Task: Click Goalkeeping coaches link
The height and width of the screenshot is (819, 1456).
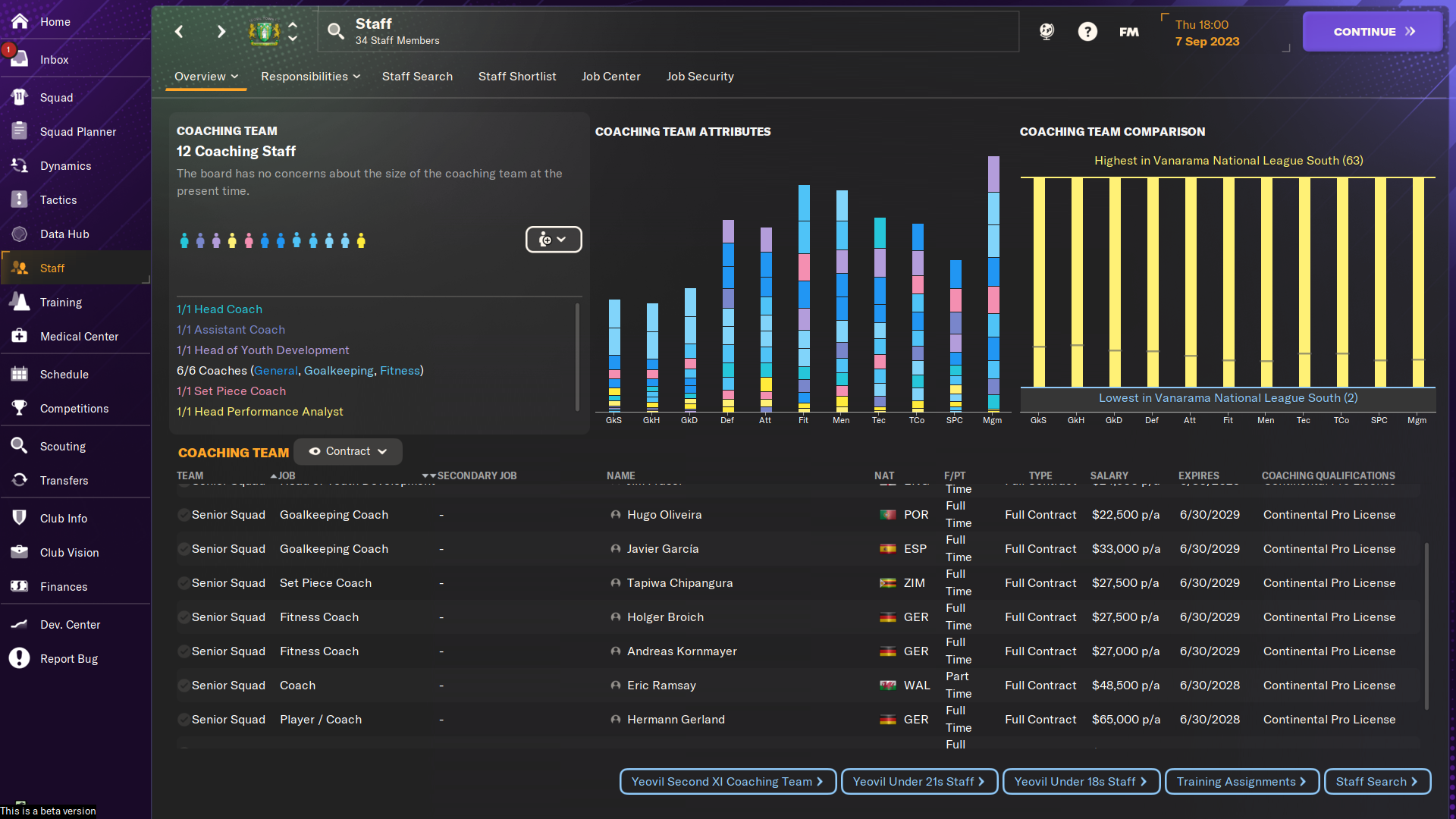Action: tap(339, 371)
